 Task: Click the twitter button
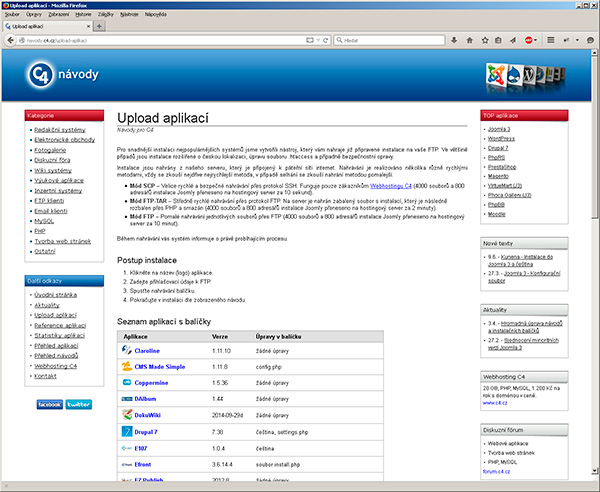(79, 404)
